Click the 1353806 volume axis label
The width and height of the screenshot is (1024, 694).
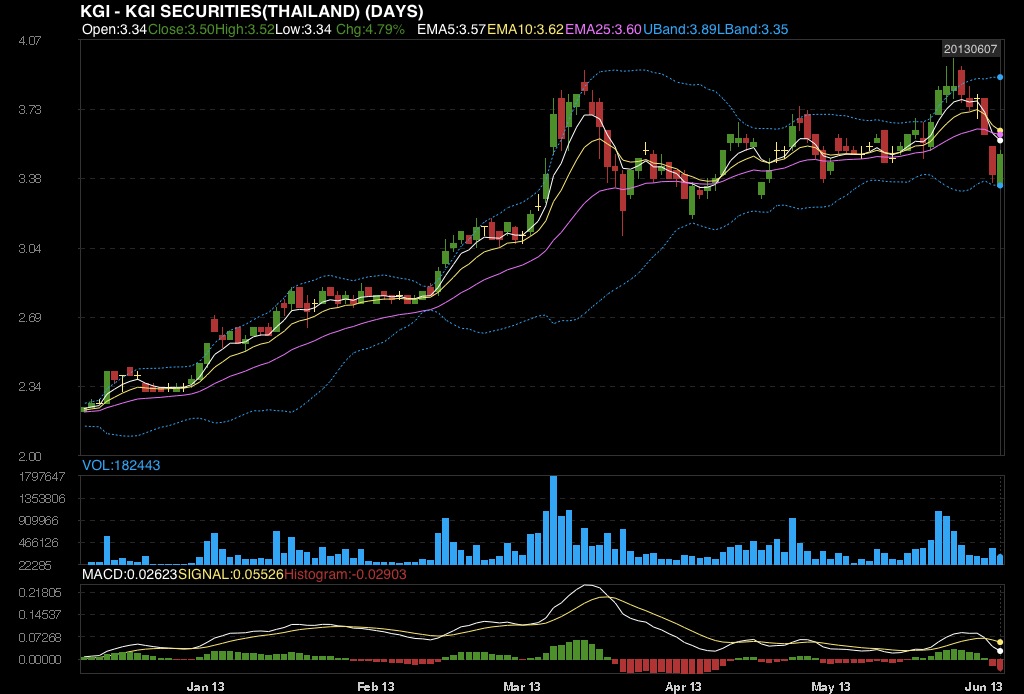click(x=42, y=499)
